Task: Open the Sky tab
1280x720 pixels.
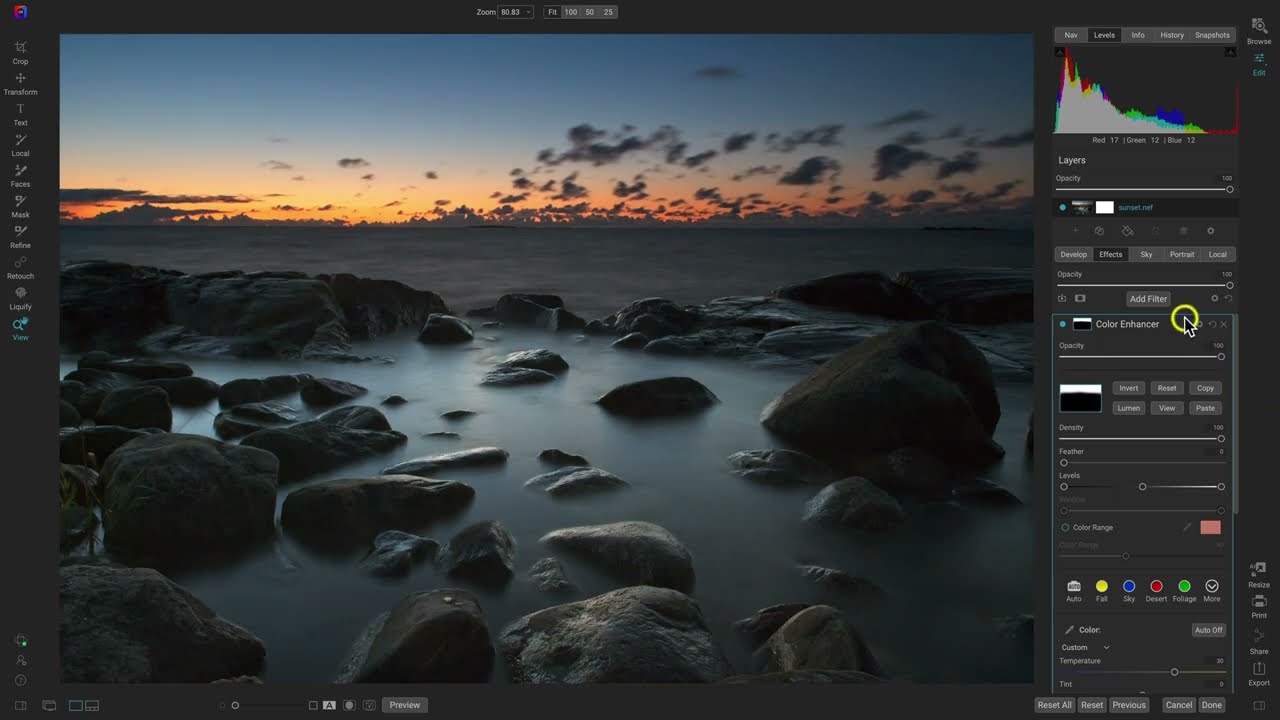Action: pyautogui.click(x=1146, y=254)
